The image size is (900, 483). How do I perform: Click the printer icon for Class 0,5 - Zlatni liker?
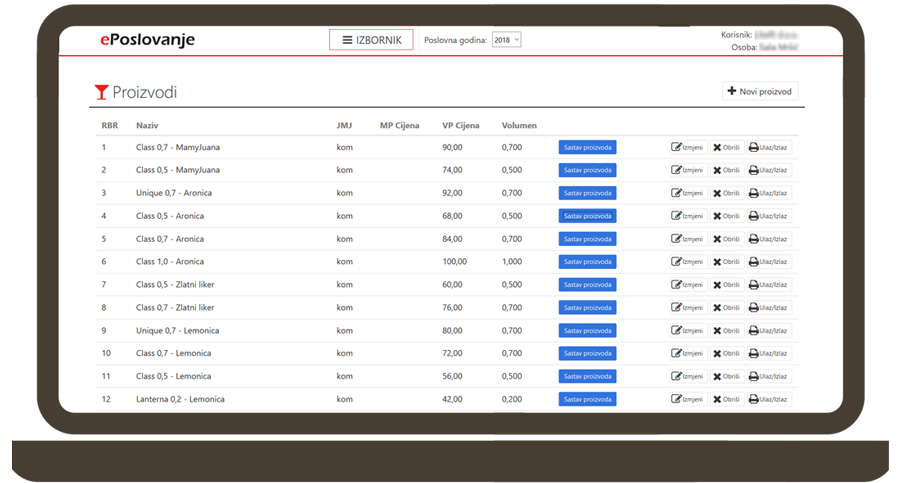(754, 285)
